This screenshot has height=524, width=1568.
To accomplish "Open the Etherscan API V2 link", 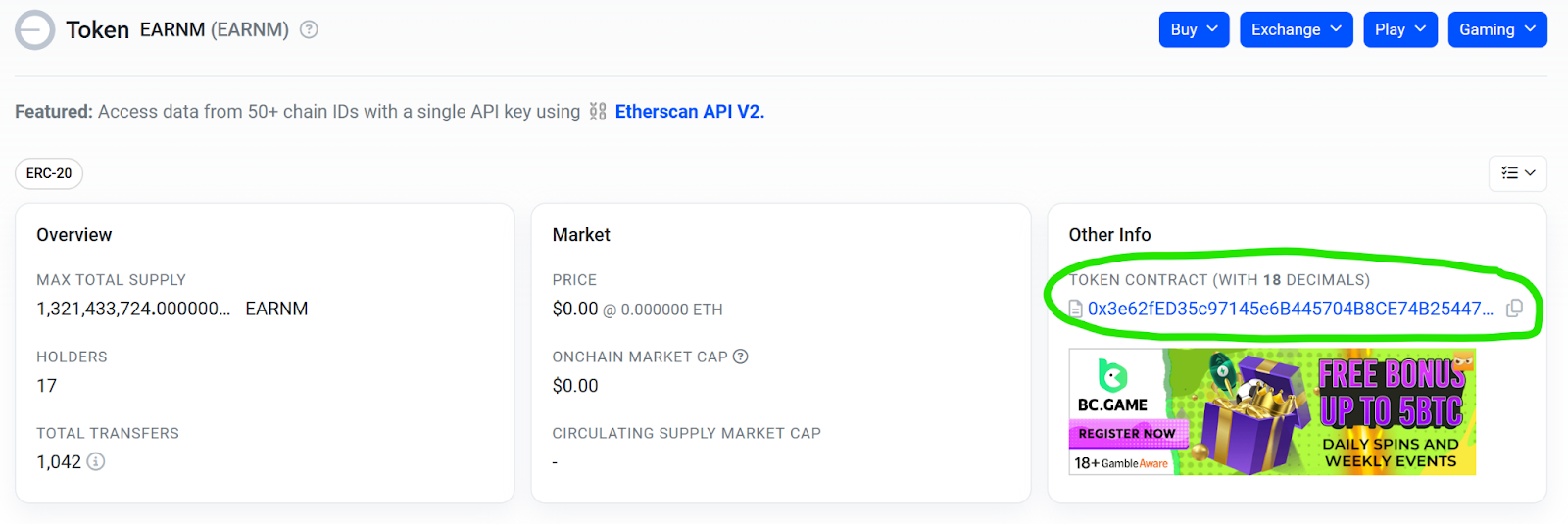I will (690, 112).
